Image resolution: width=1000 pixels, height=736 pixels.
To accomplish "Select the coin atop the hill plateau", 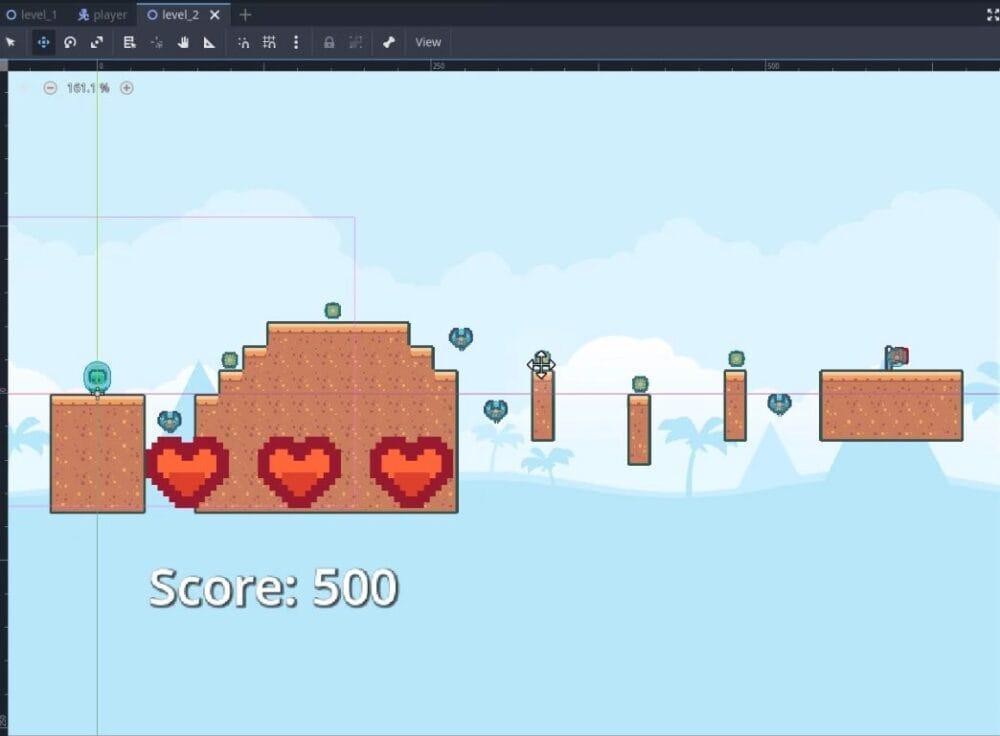I will (x=333, y=311).
